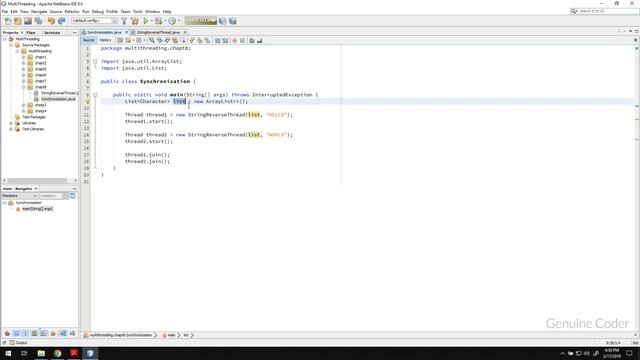This screenshot has width=640, height=360.
Task: Toggle the History editor view button
Action: pos(105,40)
